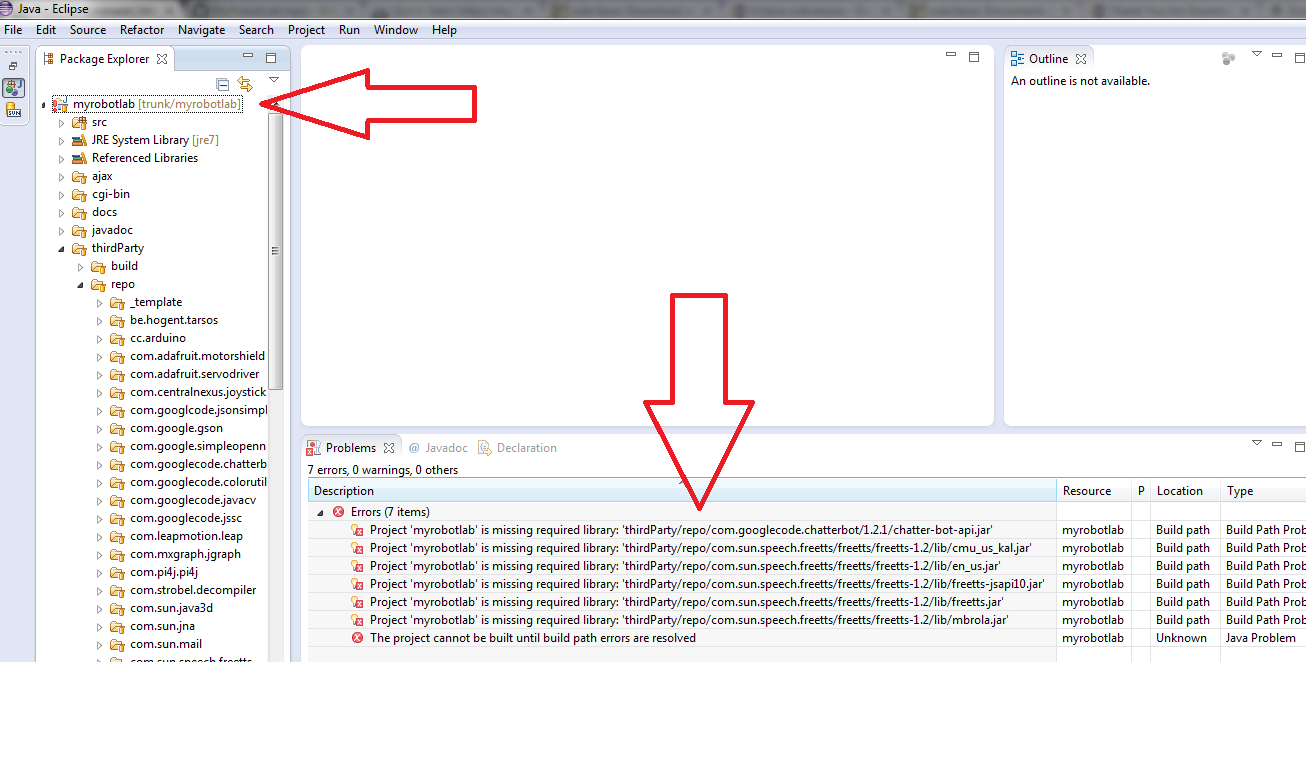
Task: Sort Problems by Location column header
Action: click(1186, 491)
